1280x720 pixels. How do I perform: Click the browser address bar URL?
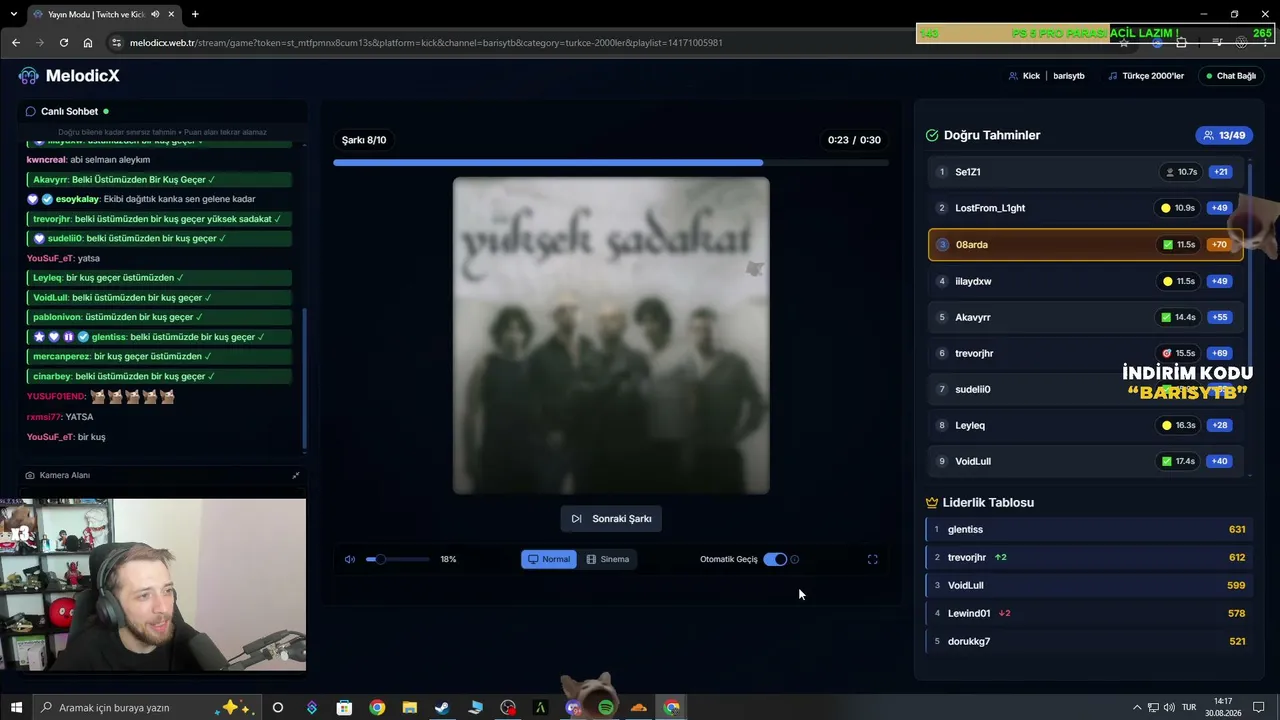coord(427,43)
